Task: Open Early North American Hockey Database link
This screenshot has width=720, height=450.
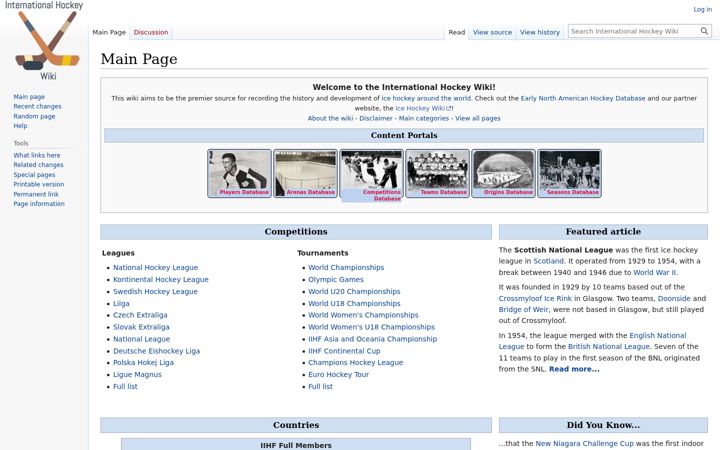Action: pyautogui.click(x=583, y=98)
